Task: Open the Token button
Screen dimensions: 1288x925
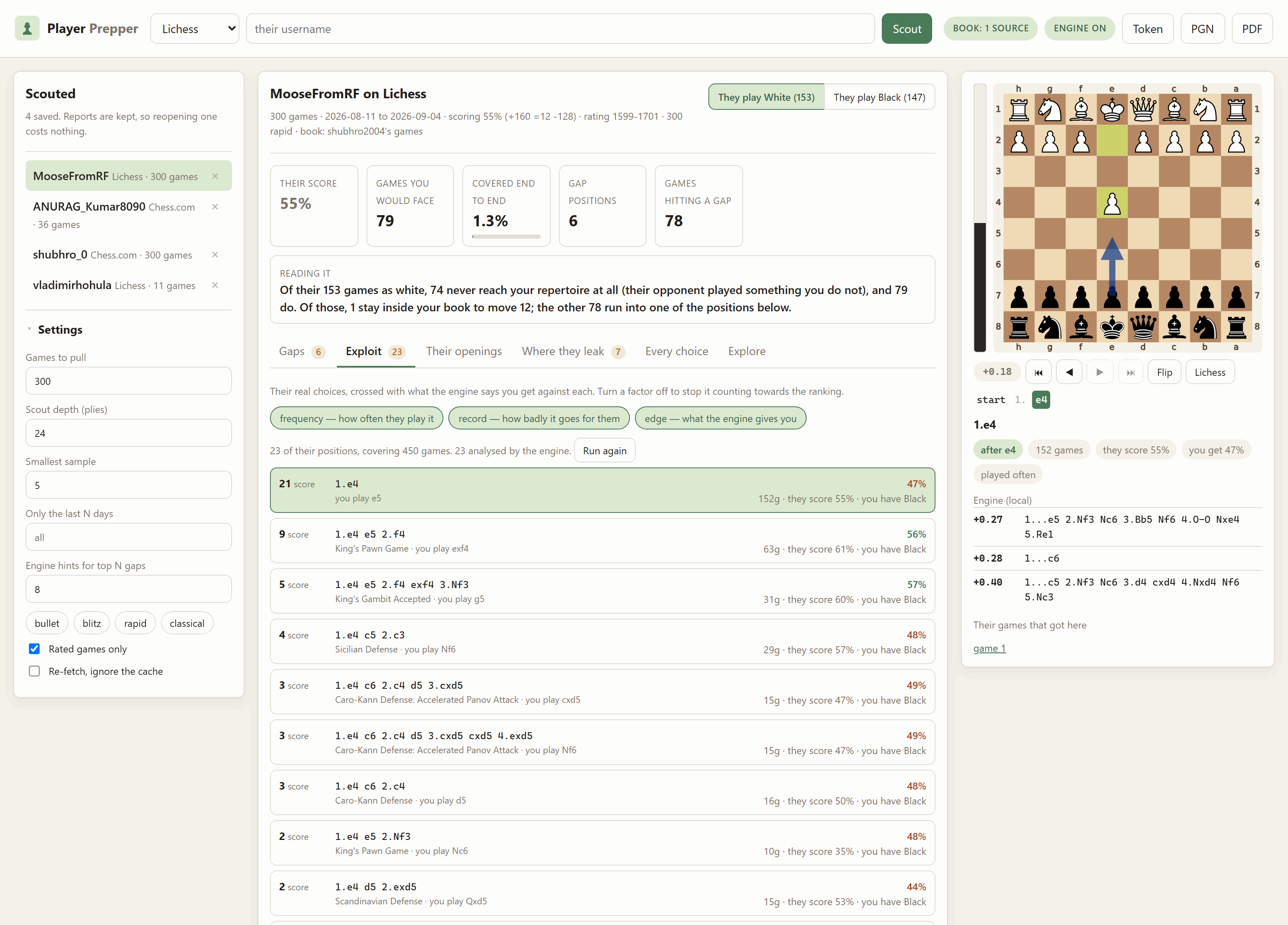Action: pos(1147,28)
